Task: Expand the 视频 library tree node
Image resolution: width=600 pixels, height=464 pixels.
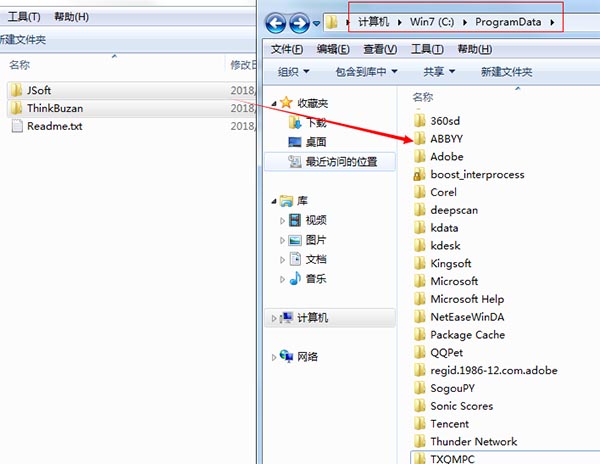Action: pos(283,220)
